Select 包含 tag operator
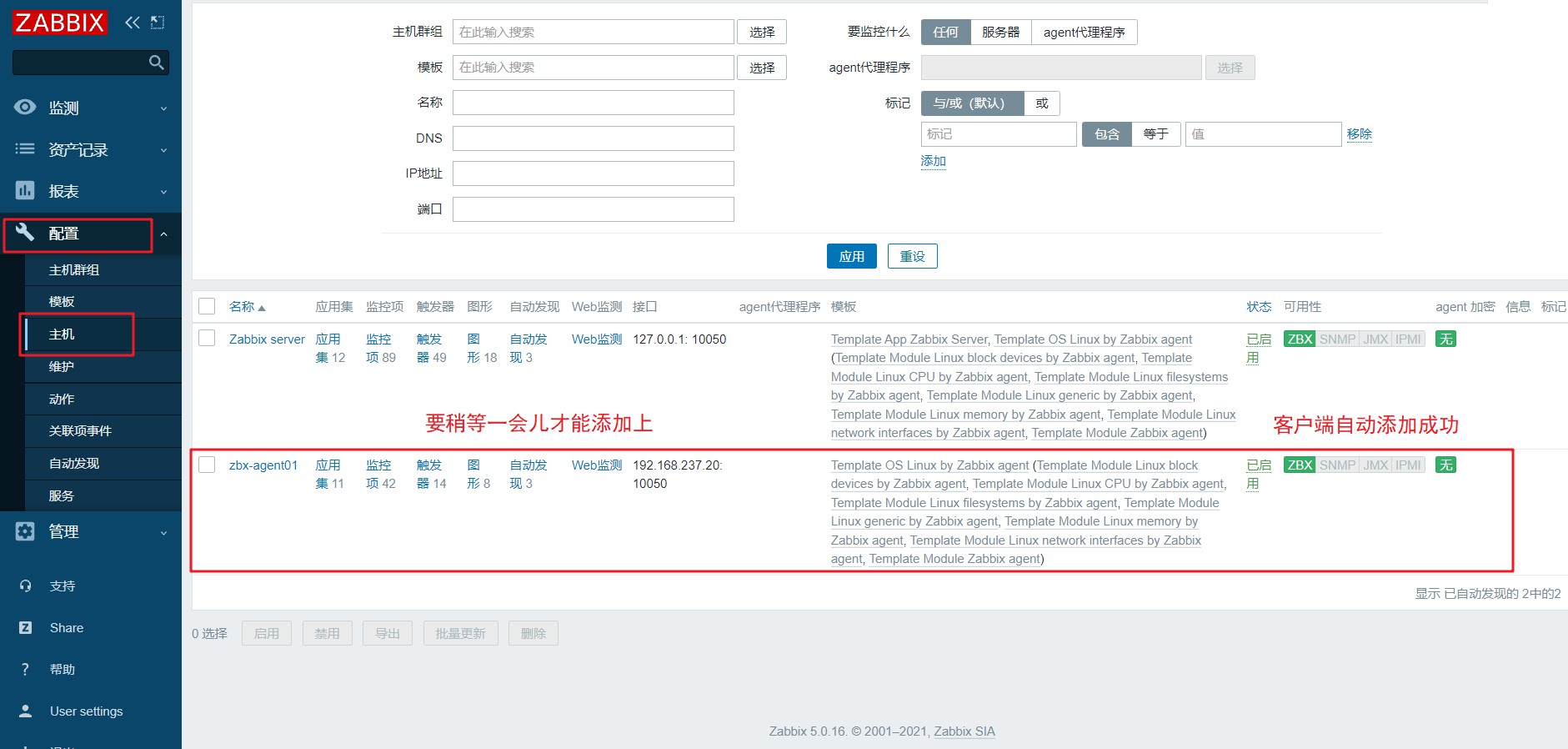 (1106, 134)
